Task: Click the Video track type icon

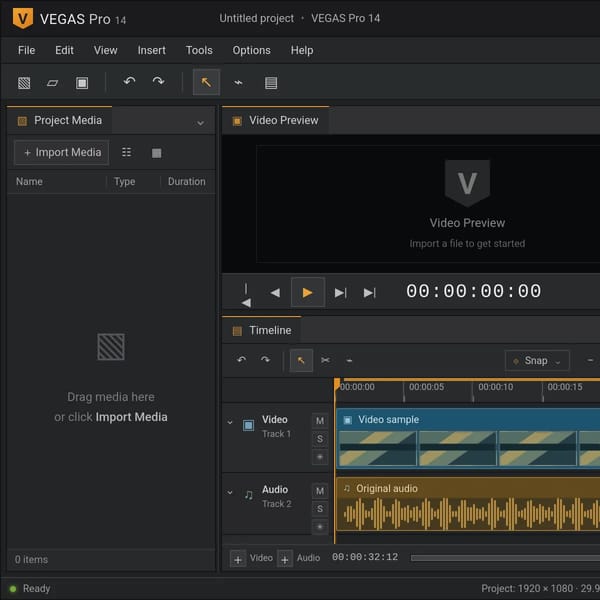Action: (x=248, y=425)
